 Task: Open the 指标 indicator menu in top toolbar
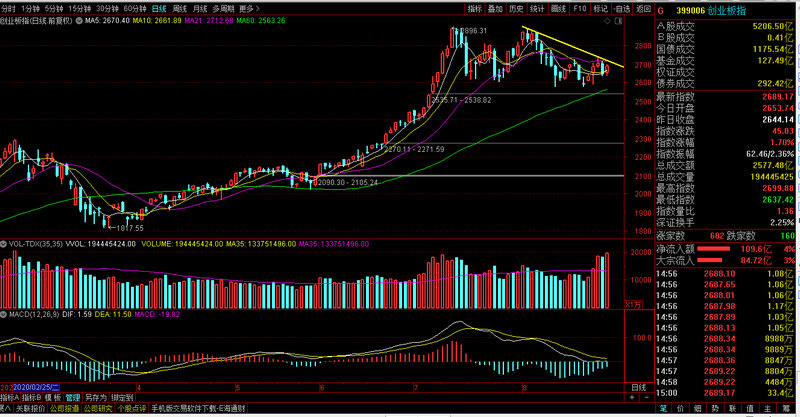pyautogui.click(x=475, y=8)
